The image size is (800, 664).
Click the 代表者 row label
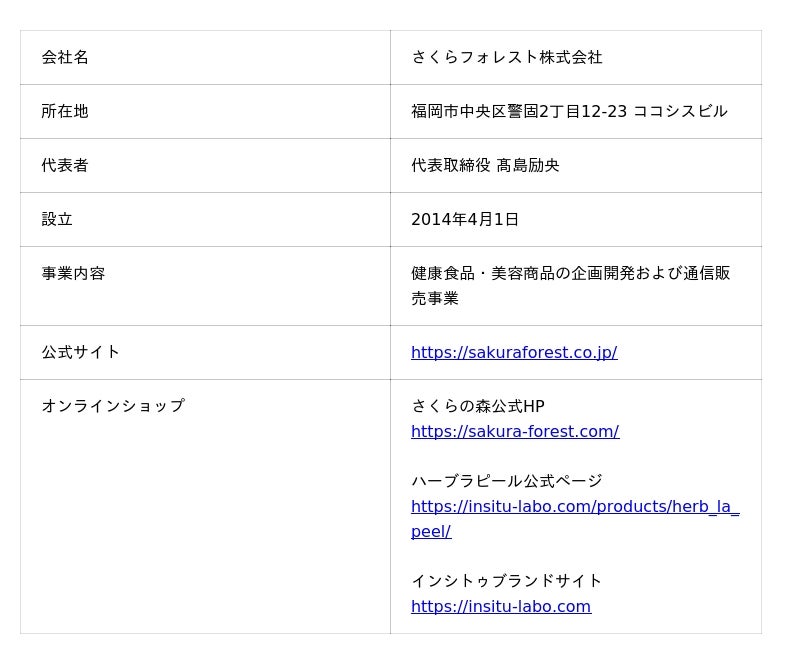coord(65,165)
